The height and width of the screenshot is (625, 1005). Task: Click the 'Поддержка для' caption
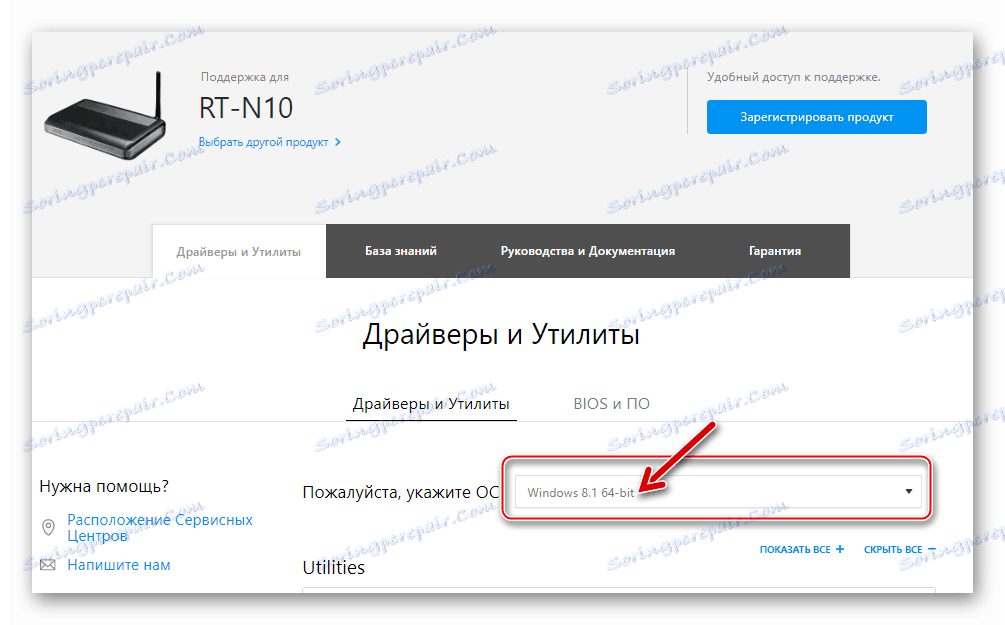click(244, 77)
